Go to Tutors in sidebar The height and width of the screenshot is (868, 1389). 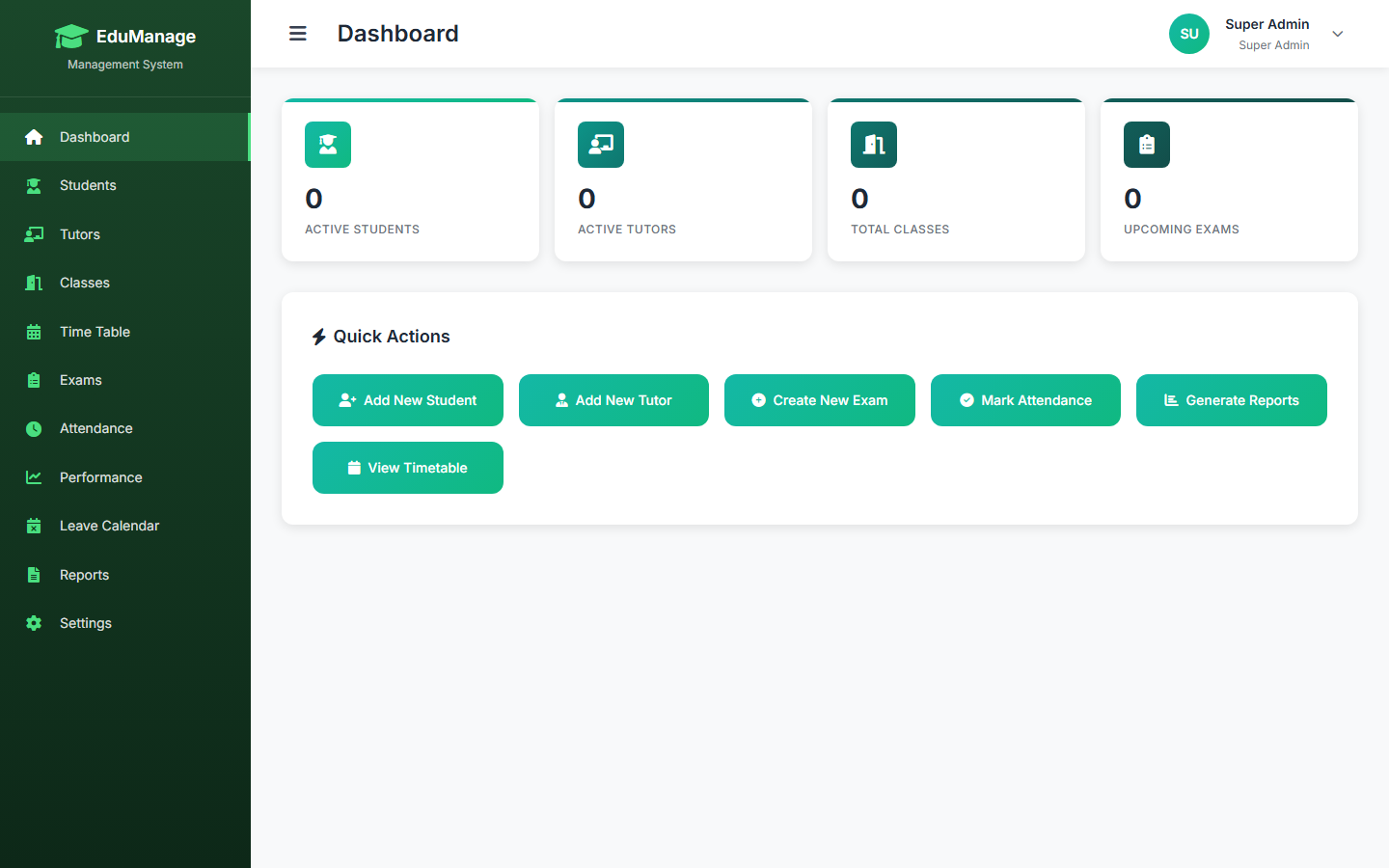pyautogui.click(x=125, y=234)
